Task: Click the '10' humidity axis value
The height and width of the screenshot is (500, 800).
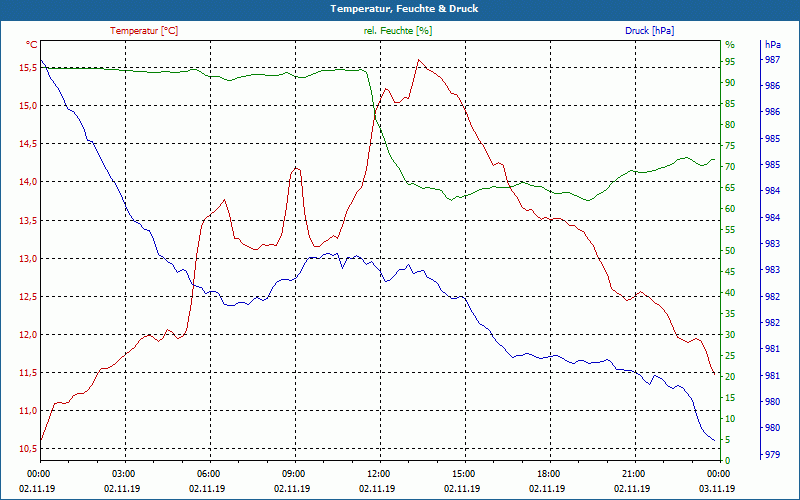Action: [x=730, y=419]
